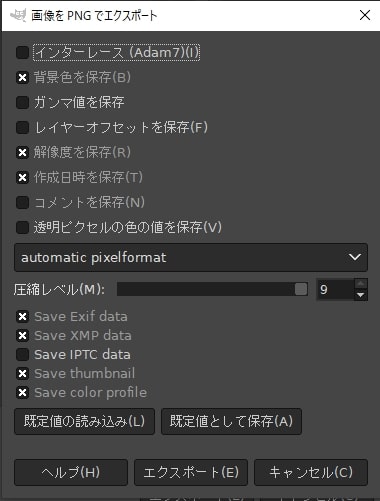
Task: Increase compression level with up arrow
Action: [361, 284]
